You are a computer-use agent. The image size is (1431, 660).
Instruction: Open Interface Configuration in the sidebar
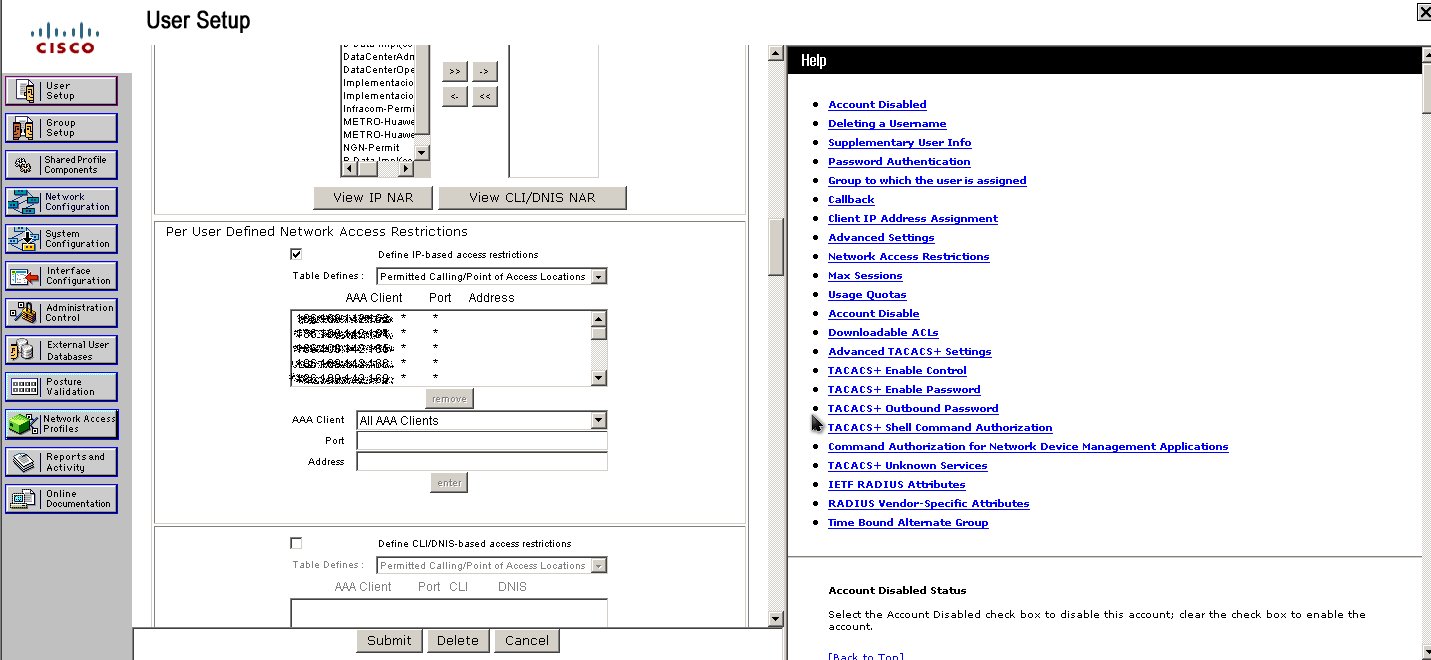61,276
